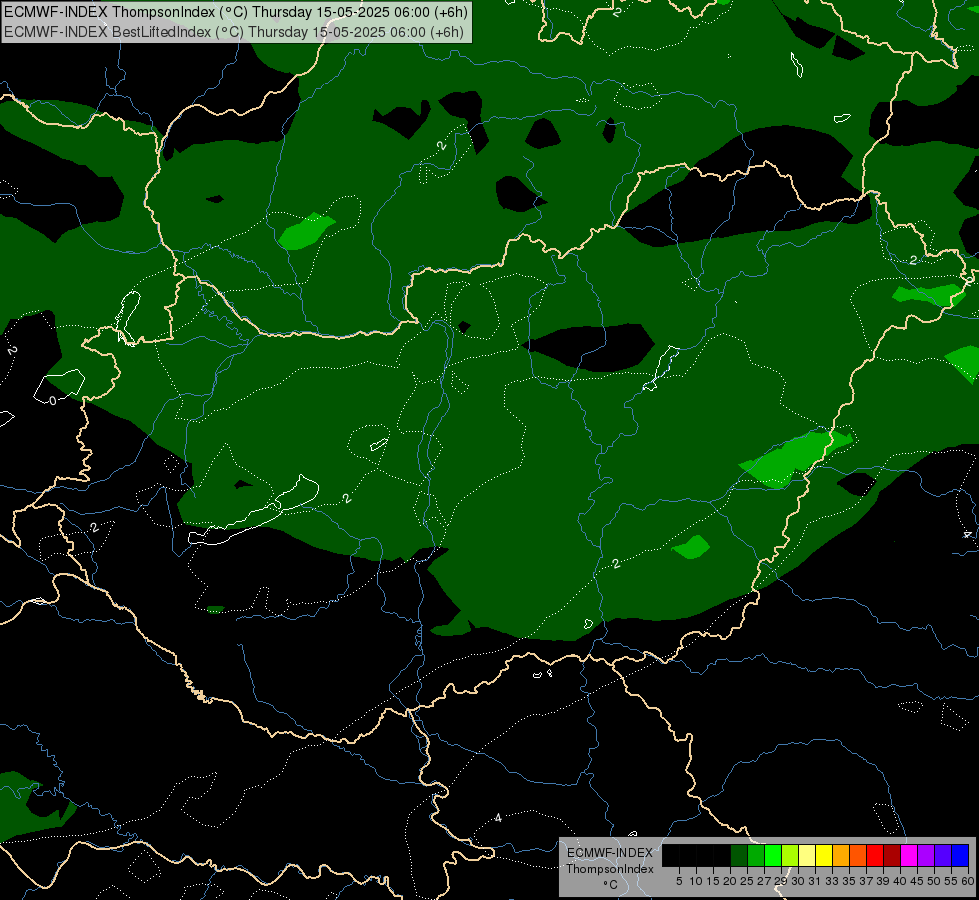Click the ThompsonIndex title line at top
The height and width of the screenshot is (900, 979).
pos(235,11)
